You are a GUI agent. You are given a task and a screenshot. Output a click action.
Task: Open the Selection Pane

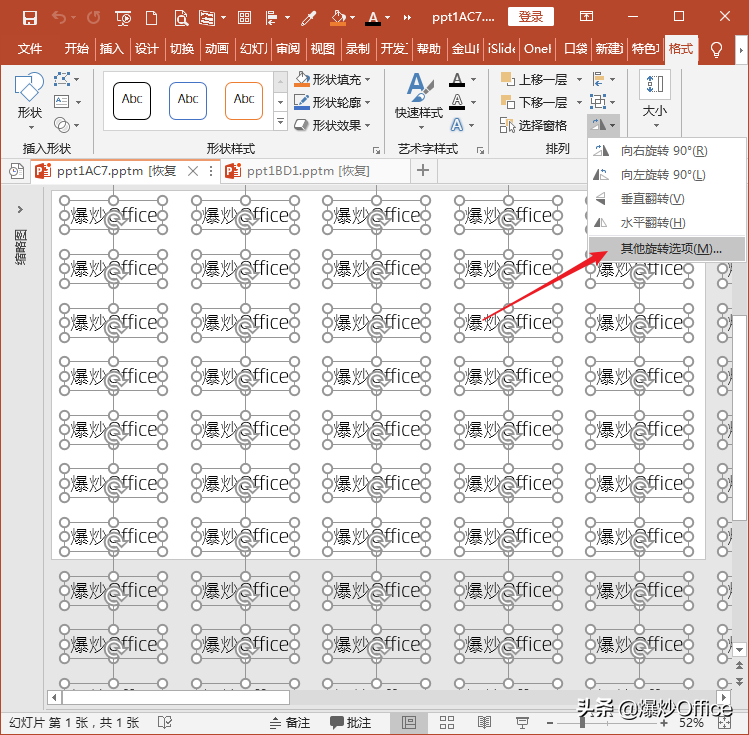(x=534, y=125)
